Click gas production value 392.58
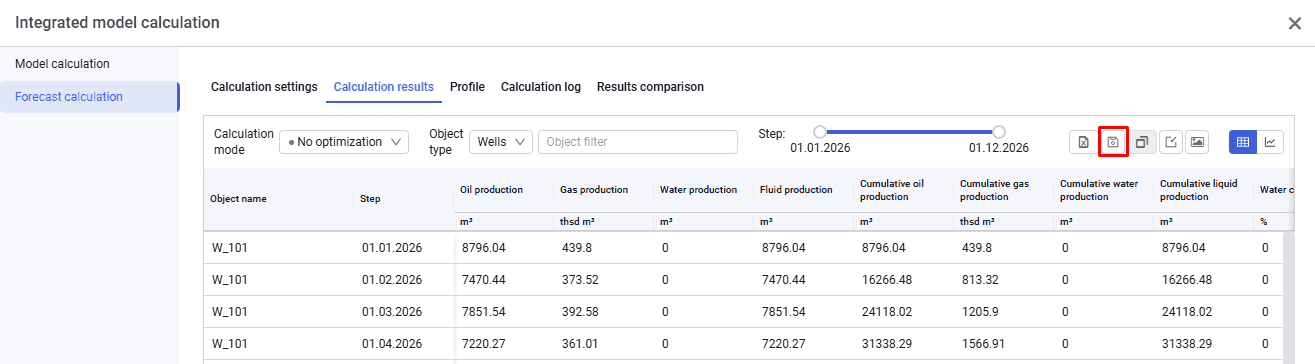 pos(580,311)
